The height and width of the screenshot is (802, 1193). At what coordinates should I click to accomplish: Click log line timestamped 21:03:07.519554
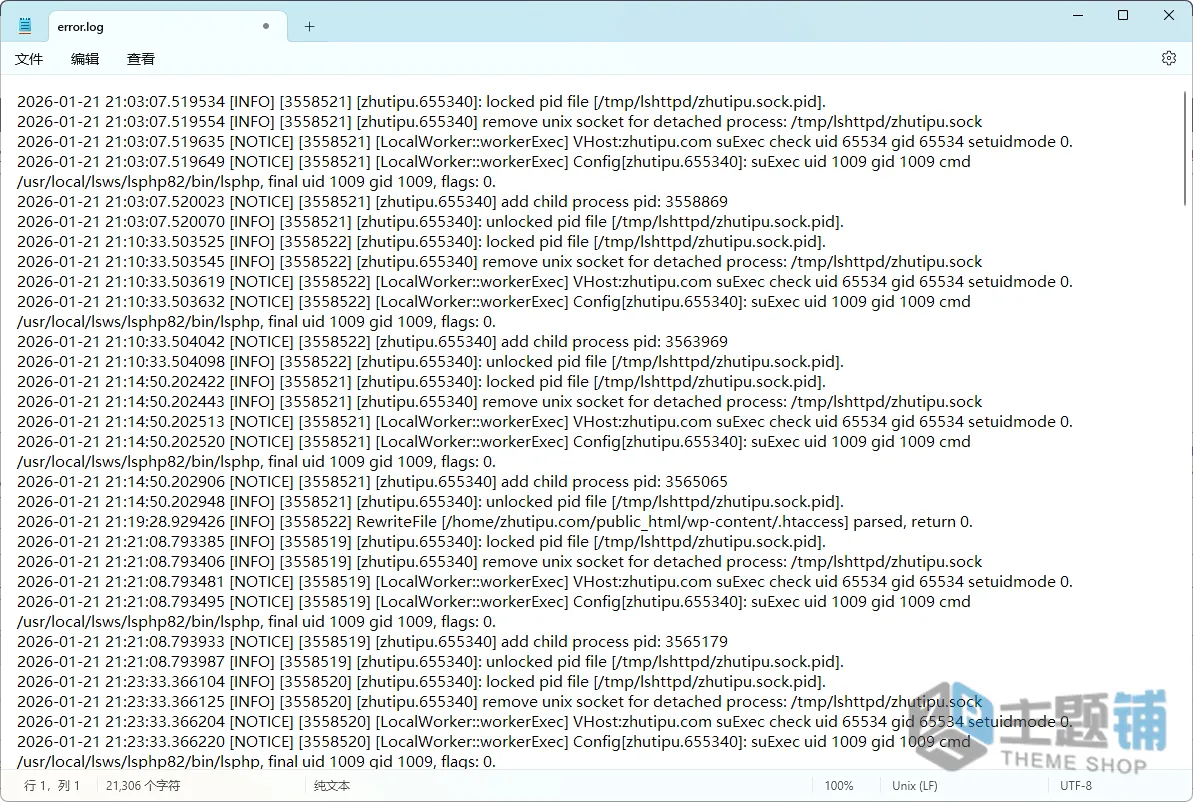click(499, 121)
